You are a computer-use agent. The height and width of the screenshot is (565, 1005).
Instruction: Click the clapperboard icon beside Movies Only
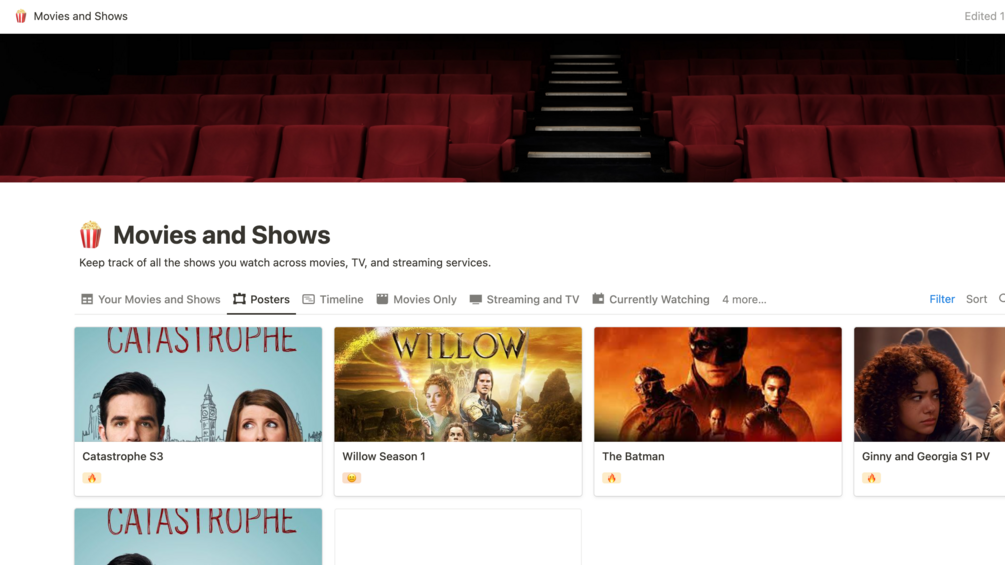click(x=382, y=299)
